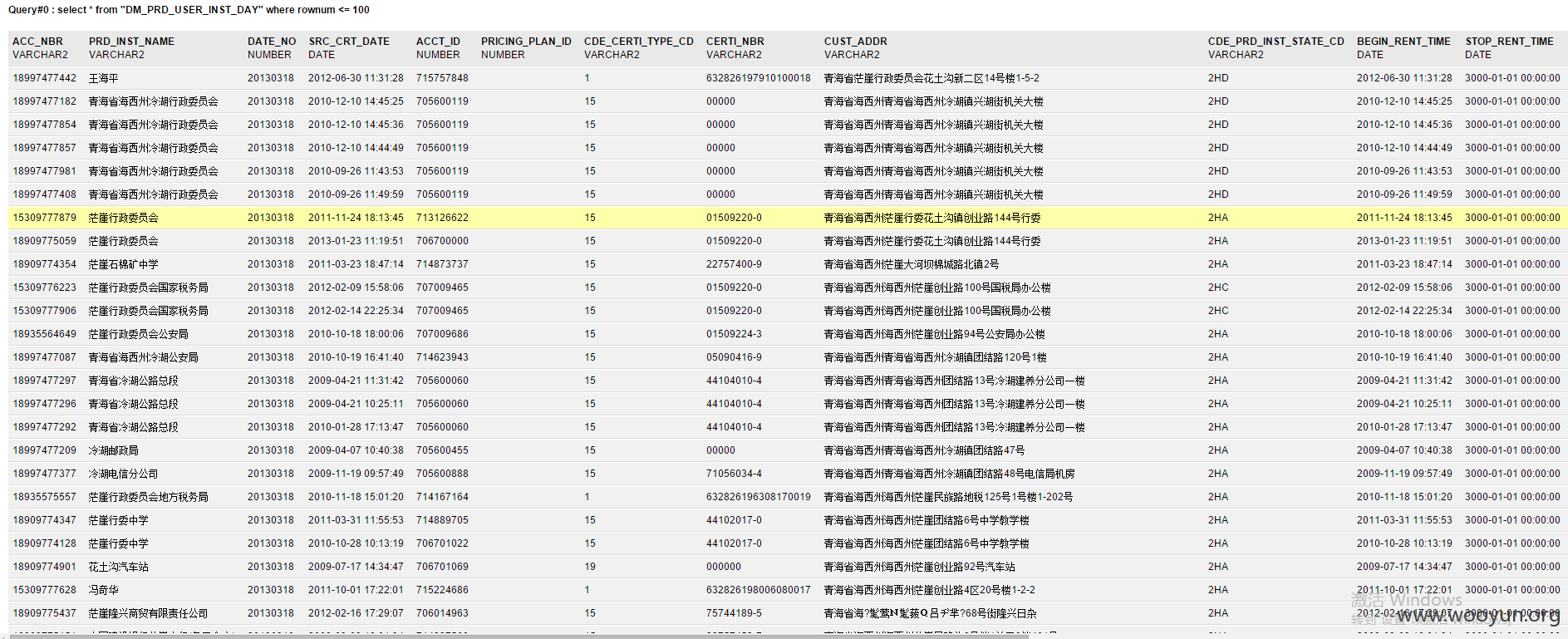Click the CDE_PRD_INST_STATE_CD column header
Viewport: 1568px width, 639px height.
[x=1276, y=42]
